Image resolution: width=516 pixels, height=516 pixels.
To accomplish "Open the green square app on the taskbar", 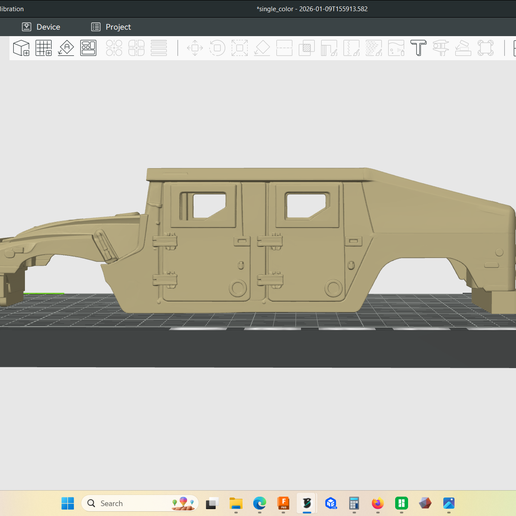I will [x=401, y=503].
